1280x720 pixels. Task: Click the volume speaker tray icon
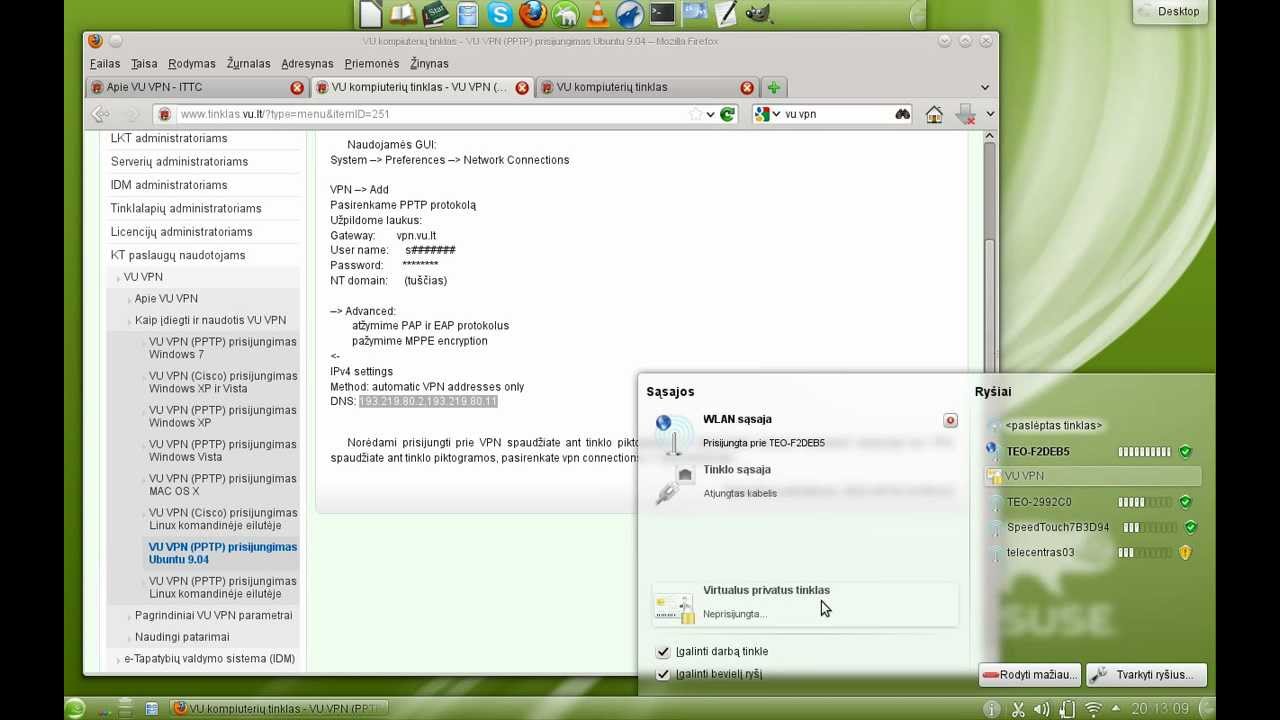pos(1042,709)
